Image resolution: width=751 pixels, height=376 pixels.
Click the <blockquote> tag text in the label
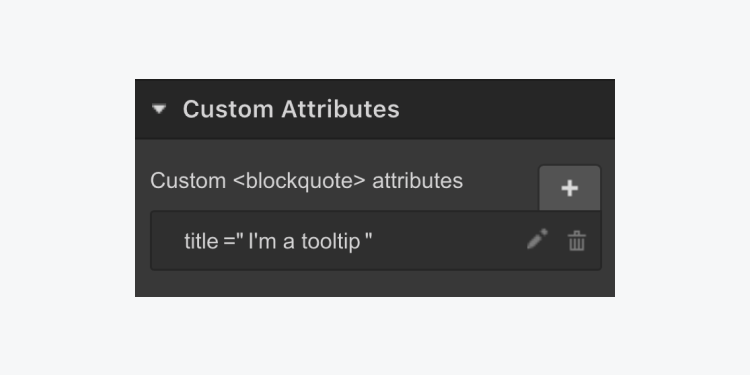[299, 181]
